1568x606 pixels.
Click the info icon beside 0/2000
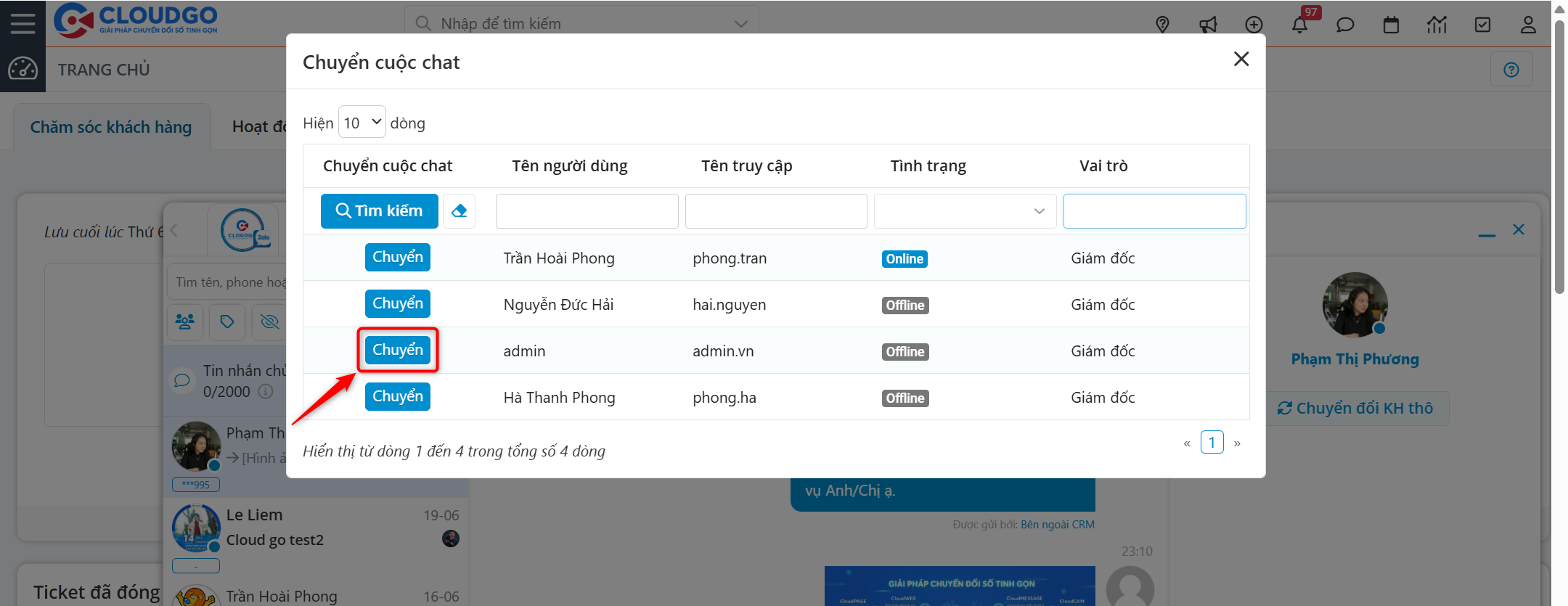[266, 392]
